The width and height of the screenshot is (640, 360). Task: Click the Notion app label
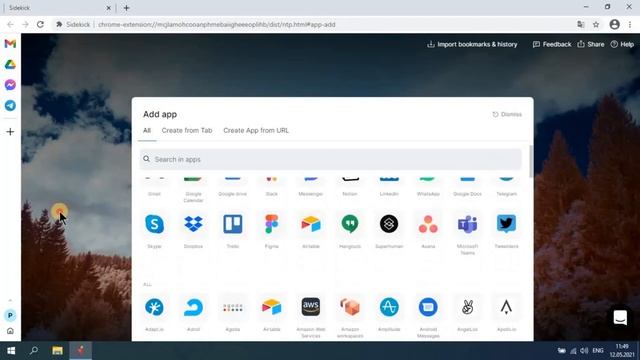point(350,194)
